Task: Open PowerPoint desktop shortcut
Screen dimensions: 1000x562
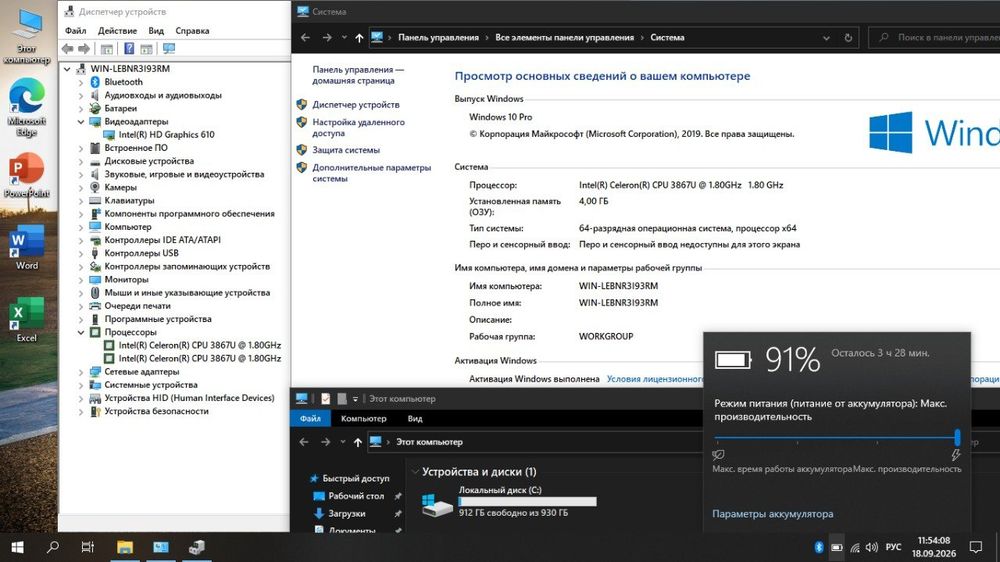Action: [27, 175]
